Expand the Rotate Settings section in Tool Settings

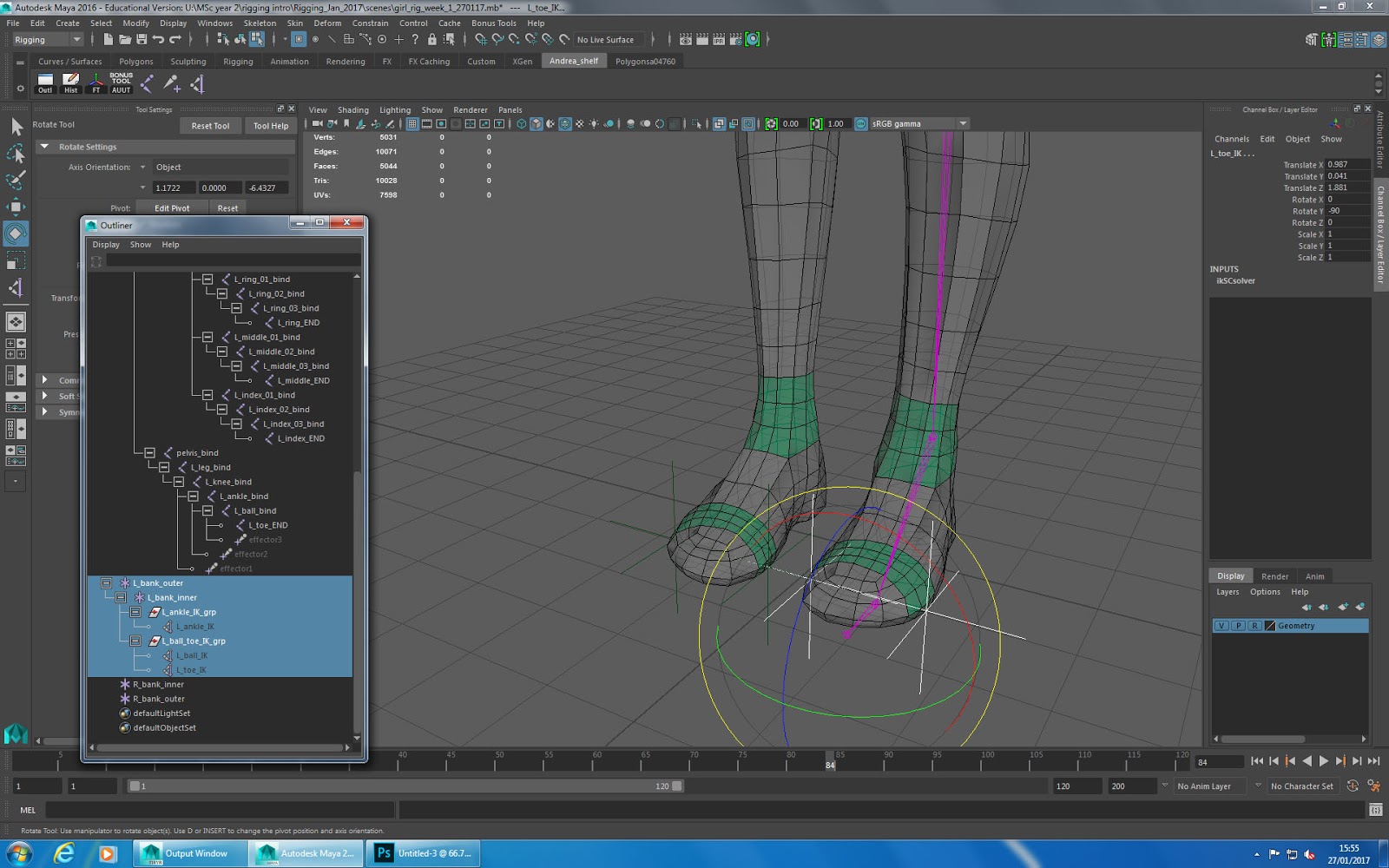tap(45, 147)
